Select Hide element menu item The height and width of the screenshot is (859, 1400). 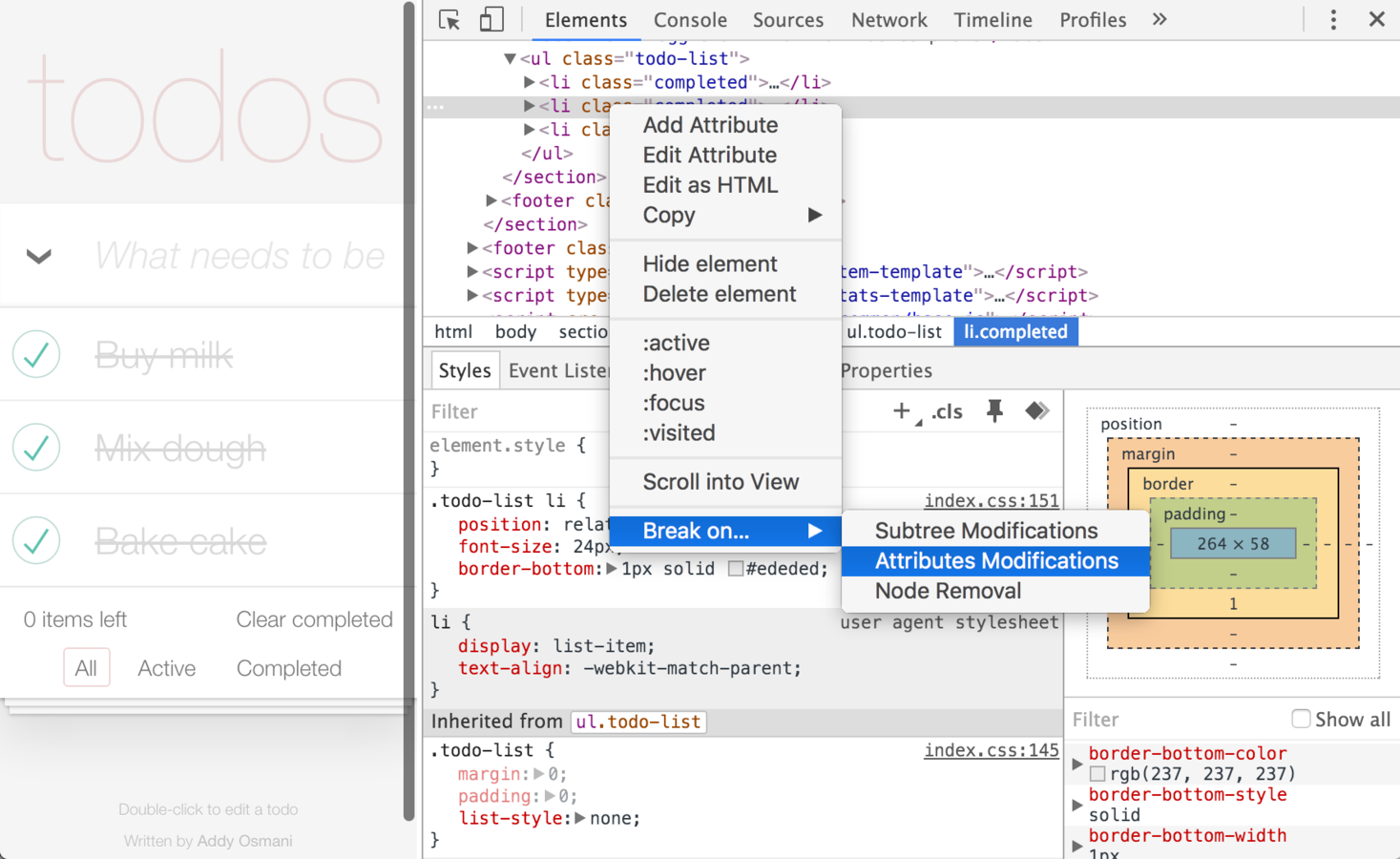725,263
